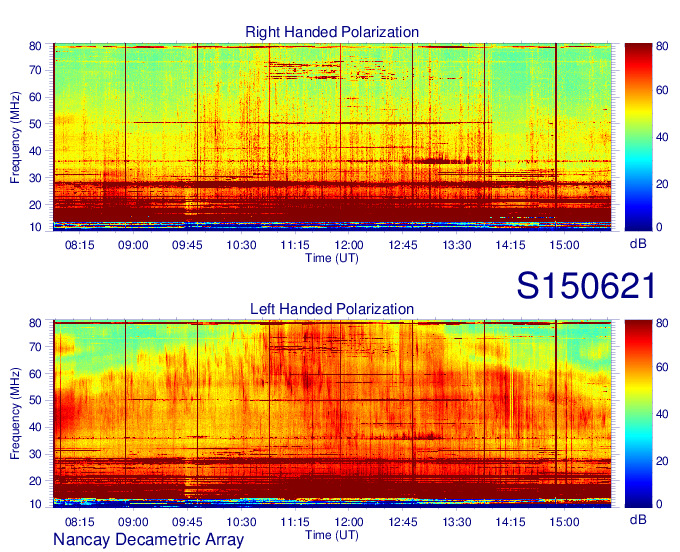Choose the 50 MHz frequency tick of the Left Handed plot
The image size is (680, 552).
click(36, 400)
